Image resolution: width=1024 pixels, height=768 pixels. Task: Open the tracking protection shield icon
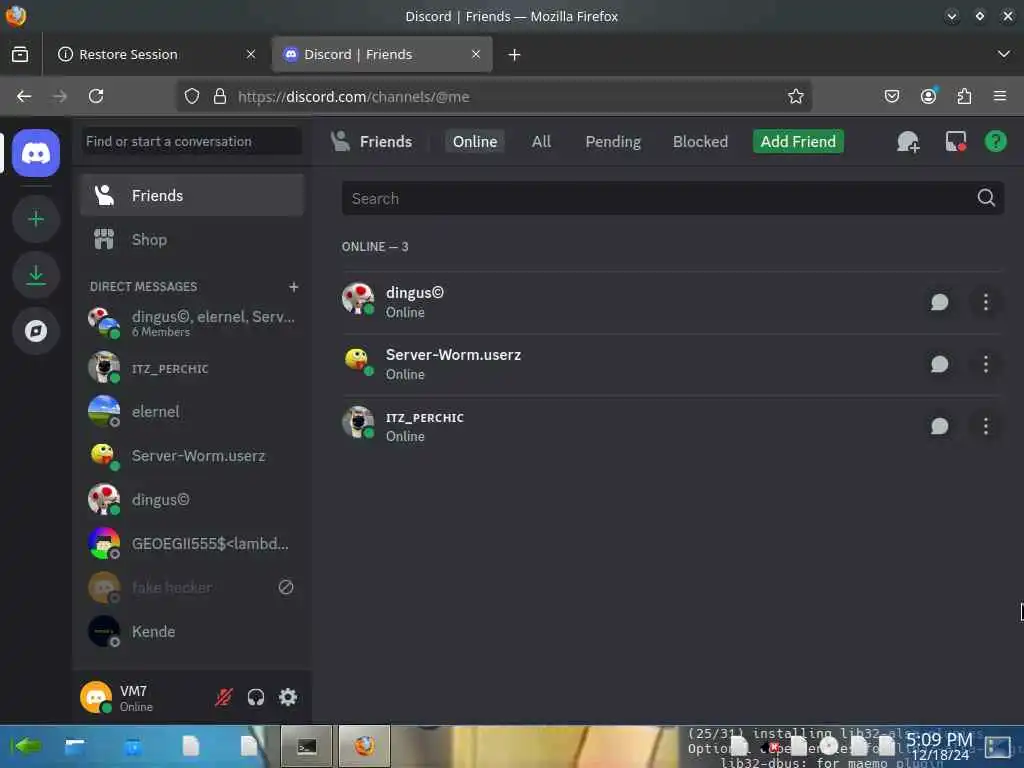pos(191,97)
